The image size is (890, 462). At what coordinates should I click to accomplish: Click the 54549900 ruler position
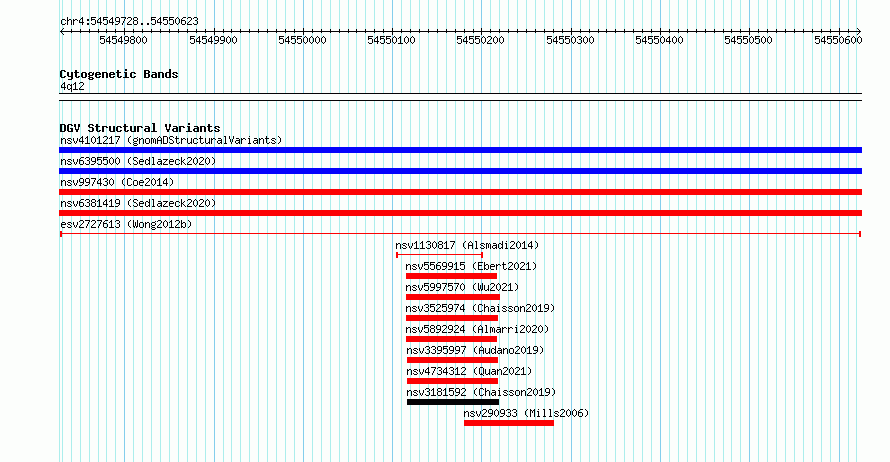tap(213, 40)
